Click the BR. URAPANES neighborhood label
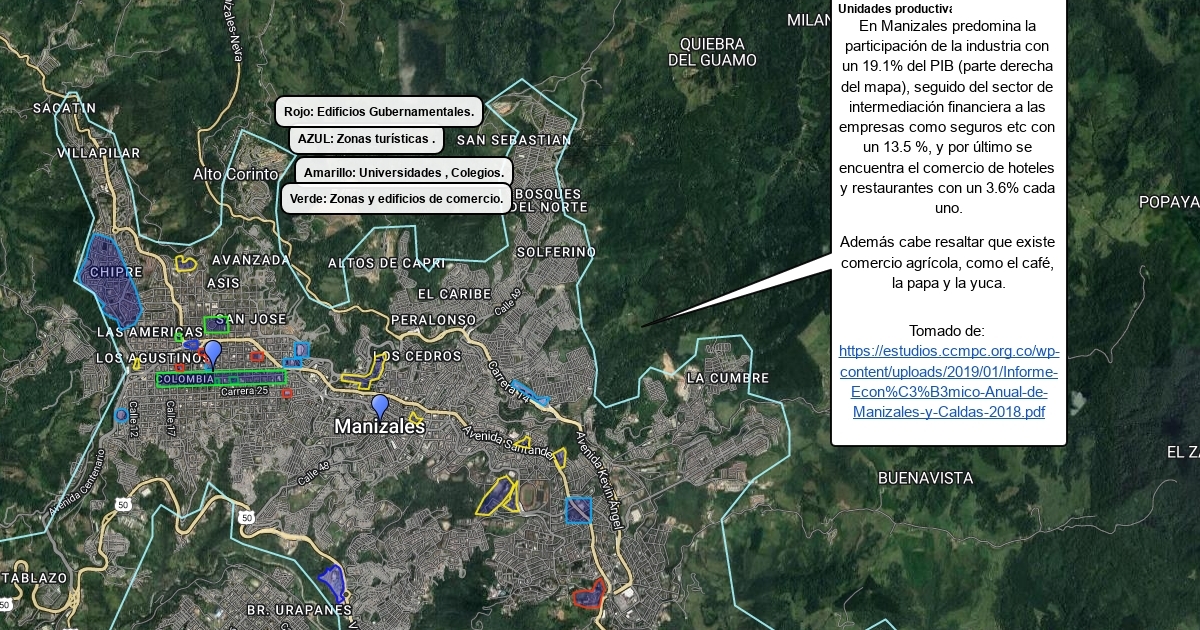This screenshot has width=1200, height=630. point(299,609)
